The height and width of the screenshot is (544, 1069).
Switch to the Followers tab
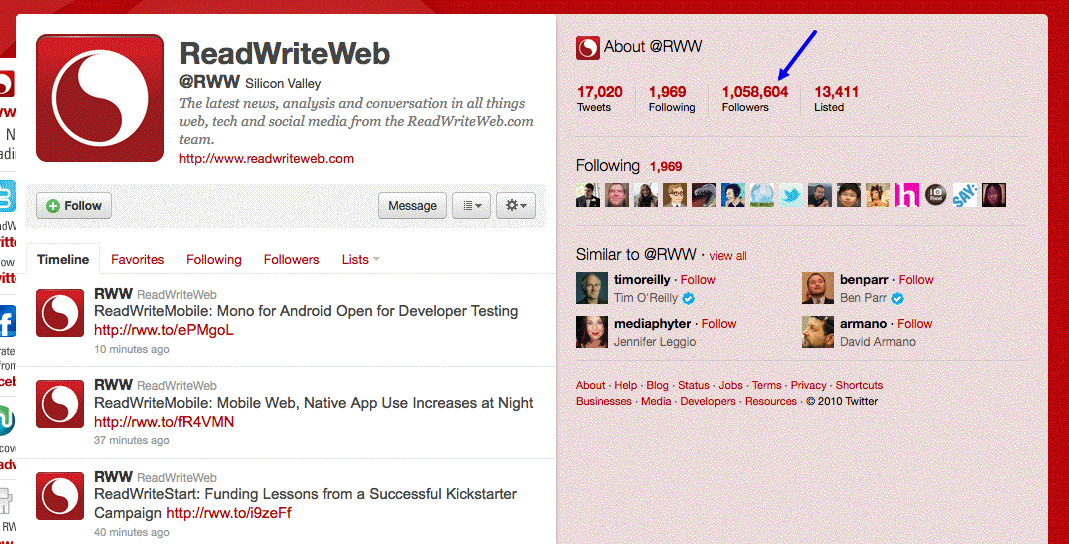coord(291,260)
